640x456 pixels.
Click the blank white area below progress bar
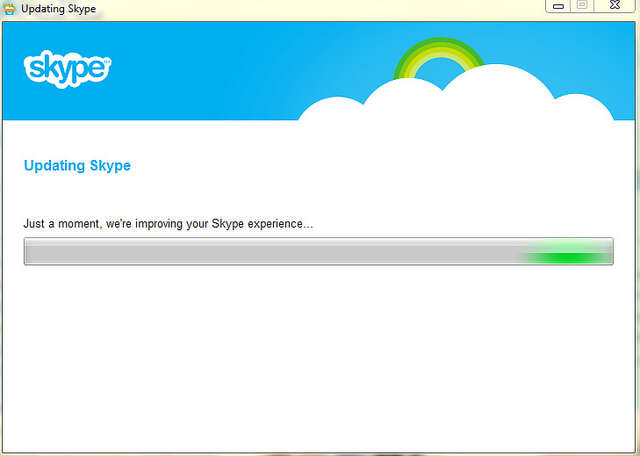tap(320, 360)
